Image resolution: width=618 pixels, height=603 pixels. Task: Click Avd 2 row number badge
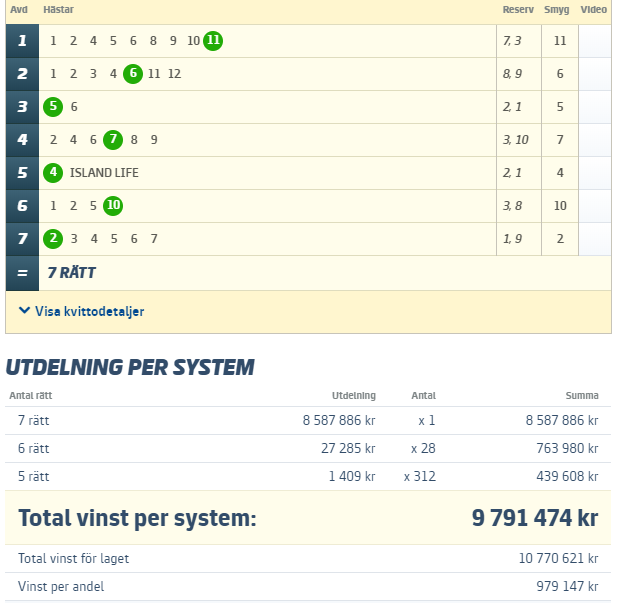(x=22, y=74)
